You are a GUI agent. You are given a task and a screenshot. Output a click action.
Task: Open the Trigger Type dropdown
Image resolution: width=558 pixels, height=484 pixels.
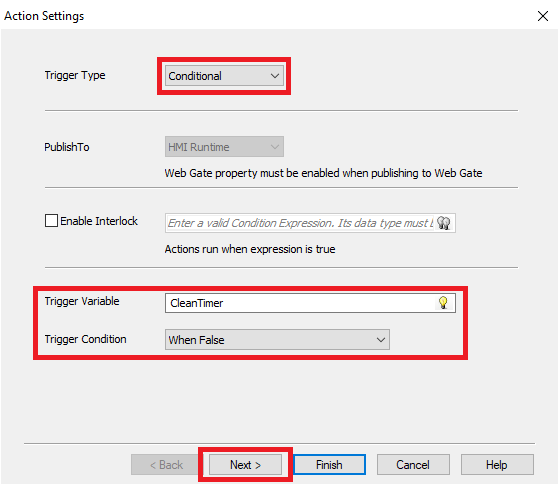pyautogui.click(x=224, y=76)
